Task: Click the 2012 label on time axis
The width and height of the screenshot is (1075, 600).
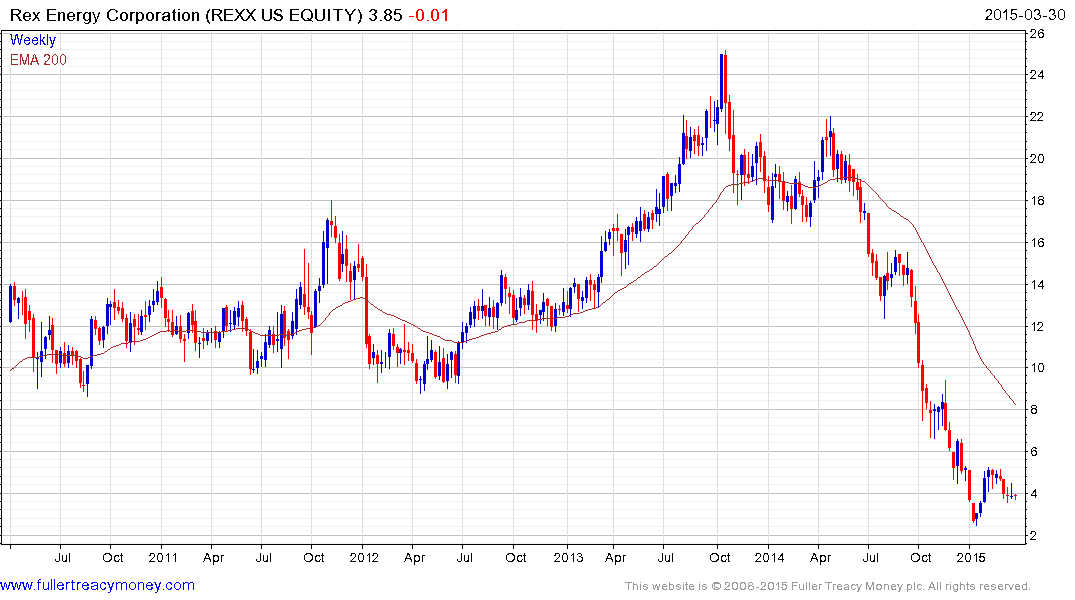Action: tap(365, 556)
